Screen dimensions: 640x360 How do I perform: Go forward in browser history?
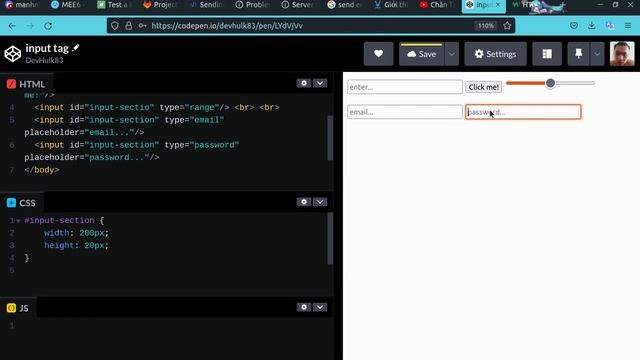tap(30, 26)
